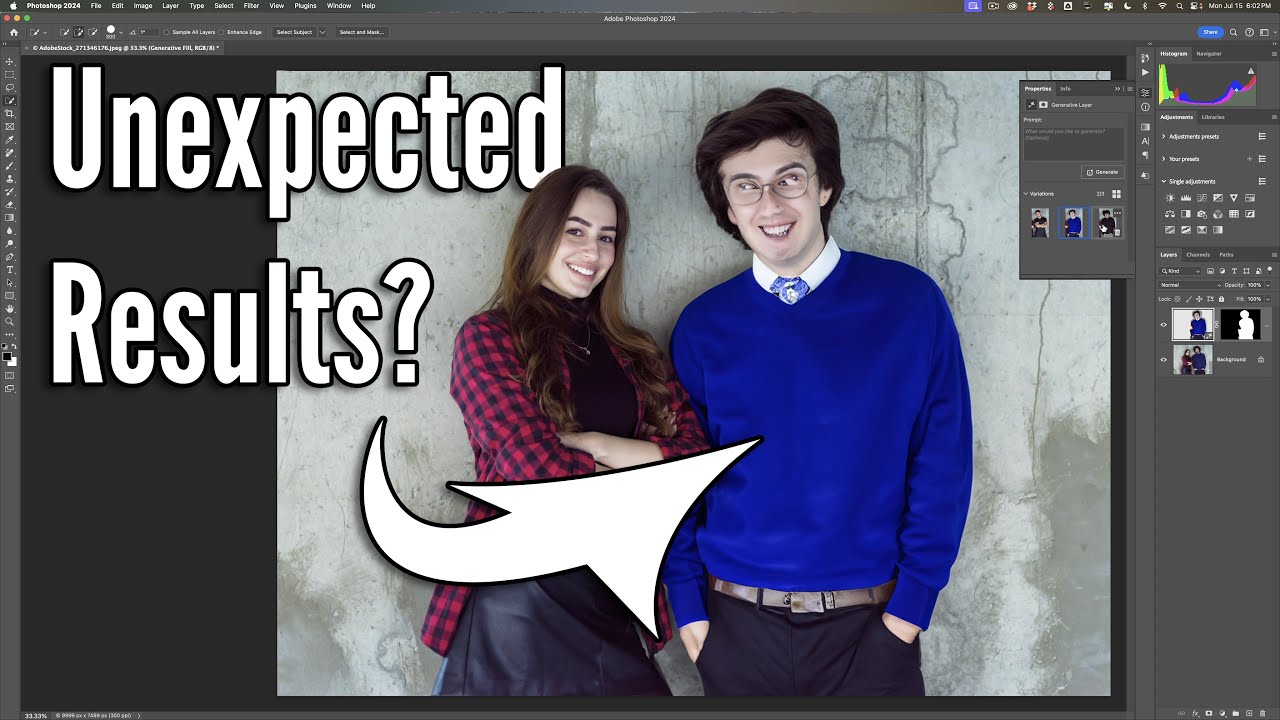This screenshot has height=720, width=1280.
Task: Select the Move tool
Action: click(10, 62)
